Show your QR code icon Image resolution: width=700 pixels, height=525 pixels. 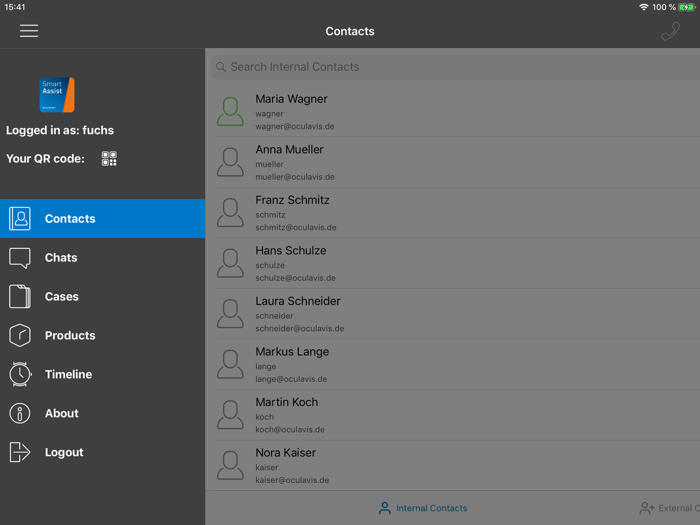tap(109, 158)
